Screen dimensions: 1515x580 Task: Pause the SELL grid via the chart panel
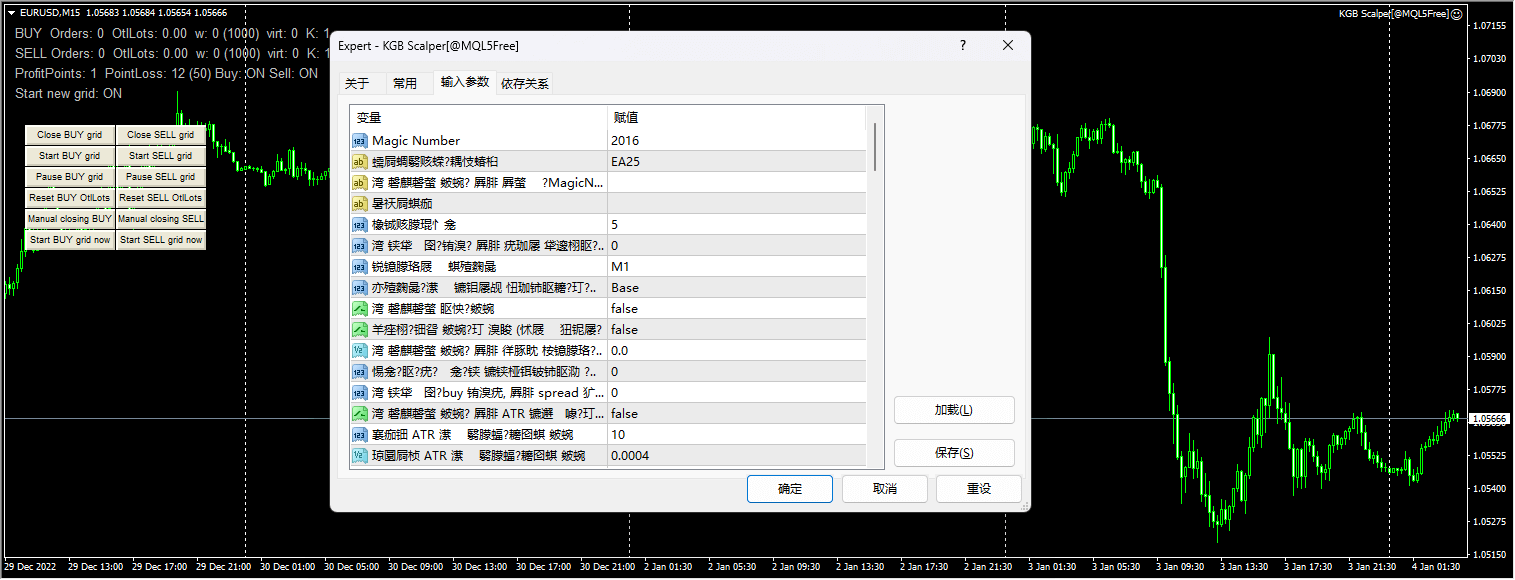(160, 176)
